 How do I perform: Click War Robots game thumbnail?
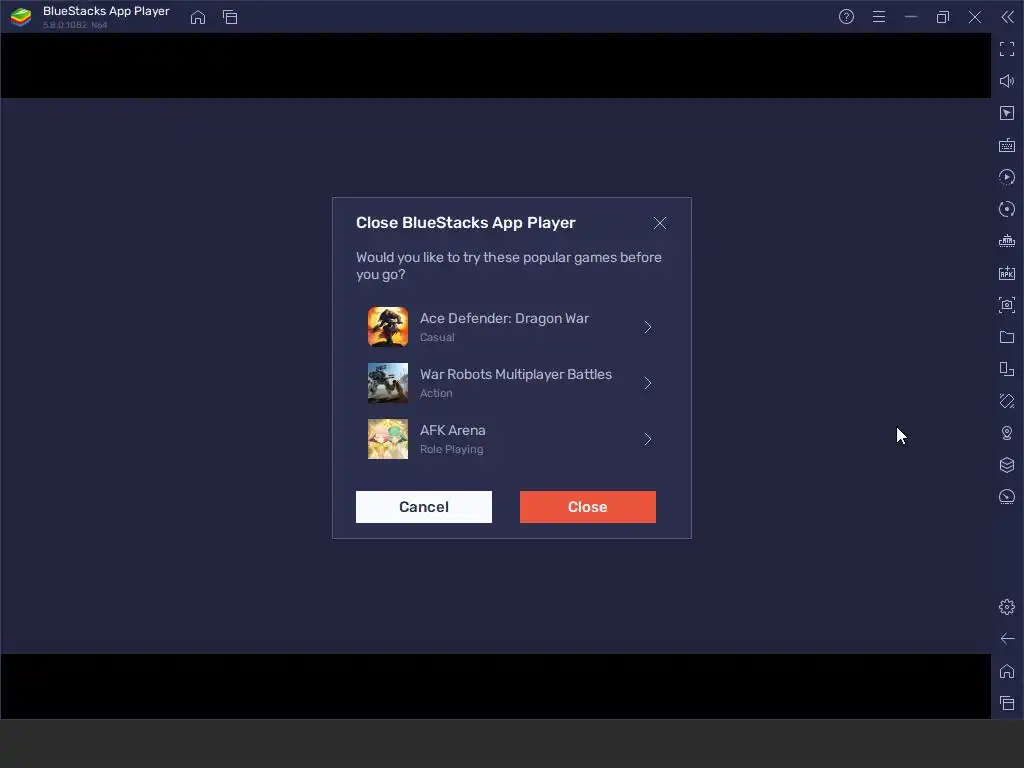[388, 383]
